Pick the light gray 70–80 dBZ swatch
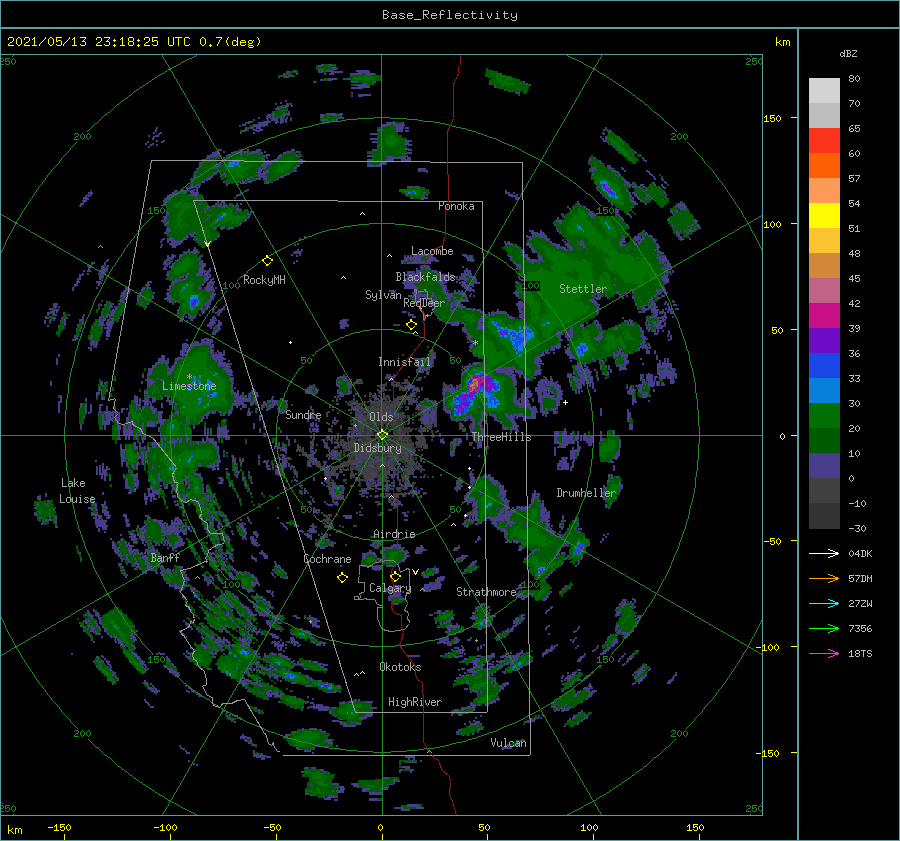Image resolution: width=900 pixels, height=841 pixels. [824, 91]
